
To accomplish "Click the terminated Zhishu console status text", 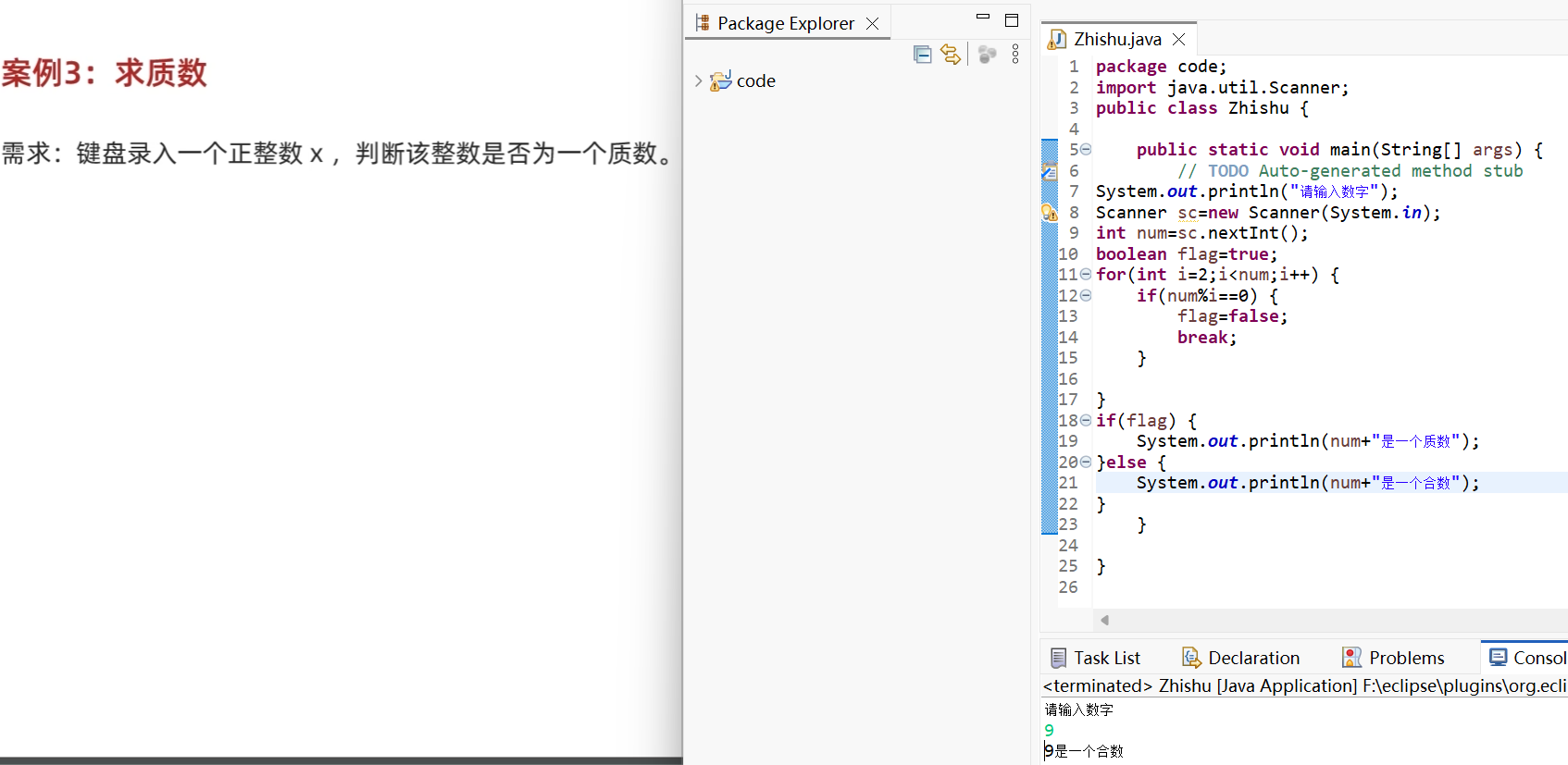I will (1304, 685).
